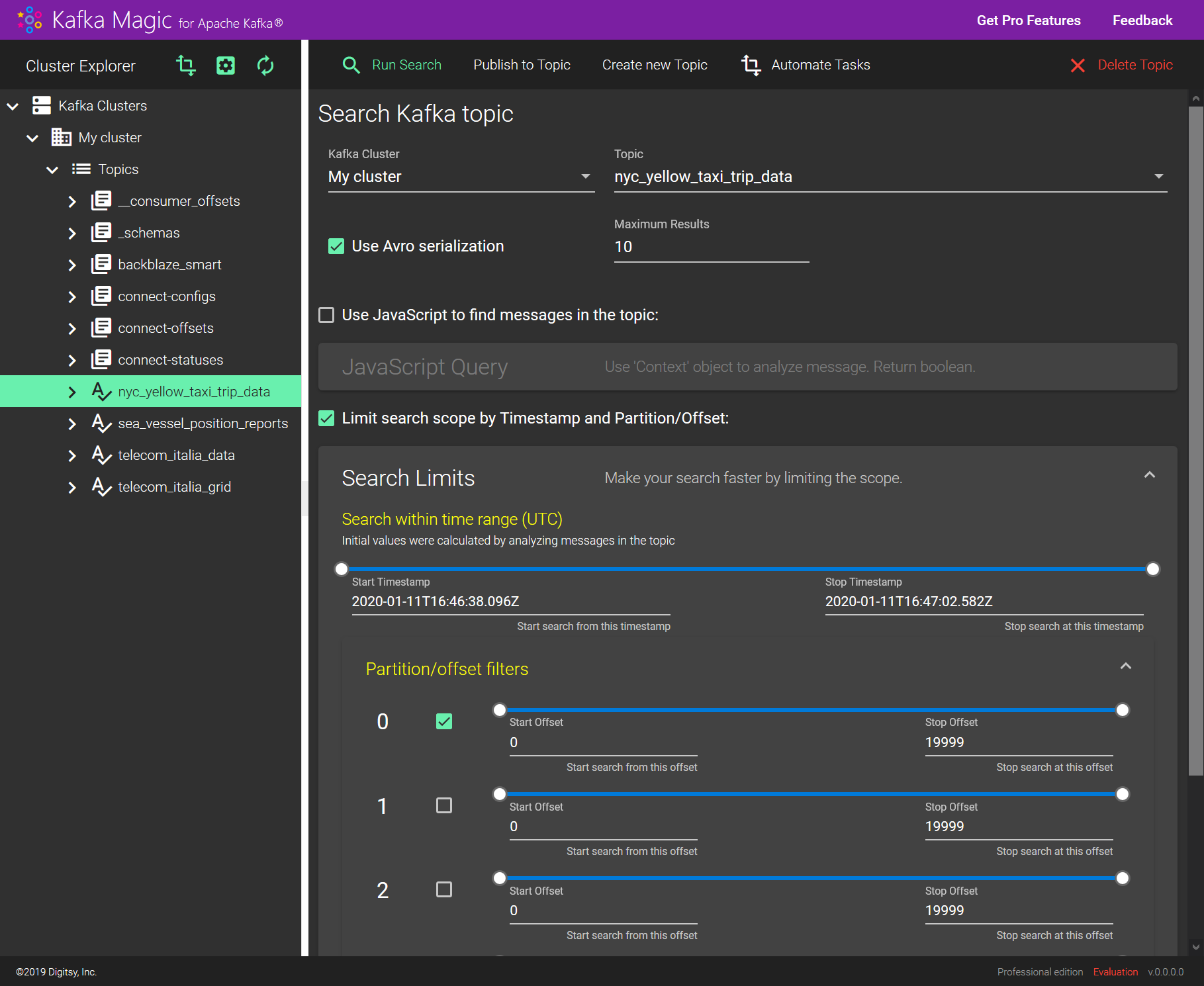Click the __consumer_offsets topic icon
Viewport: 1204px width, 986px height.
pos(101,201)
